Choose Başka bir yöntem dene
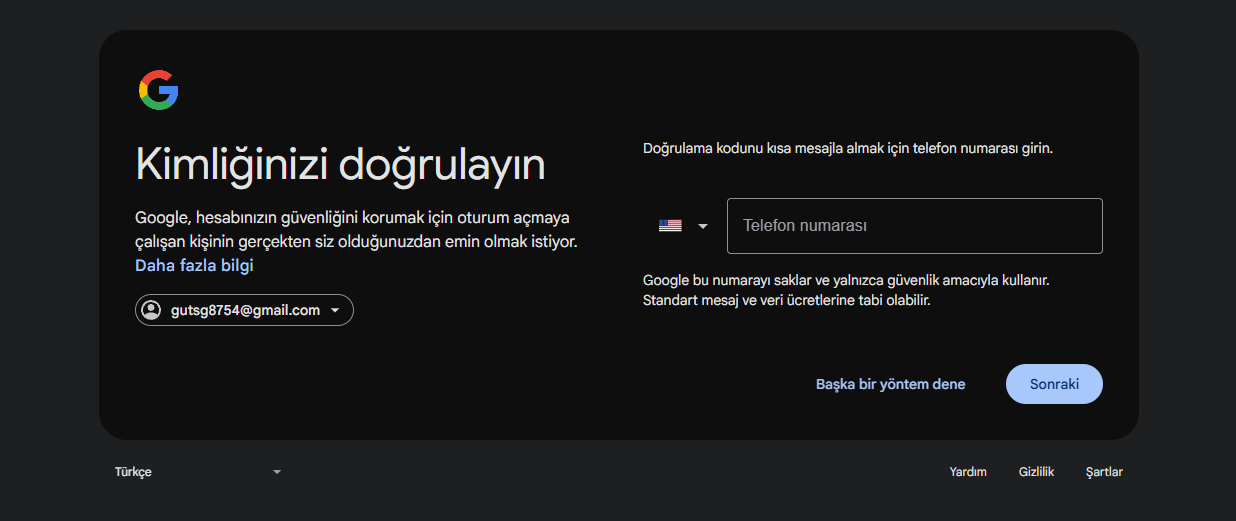 coord(890,384)
